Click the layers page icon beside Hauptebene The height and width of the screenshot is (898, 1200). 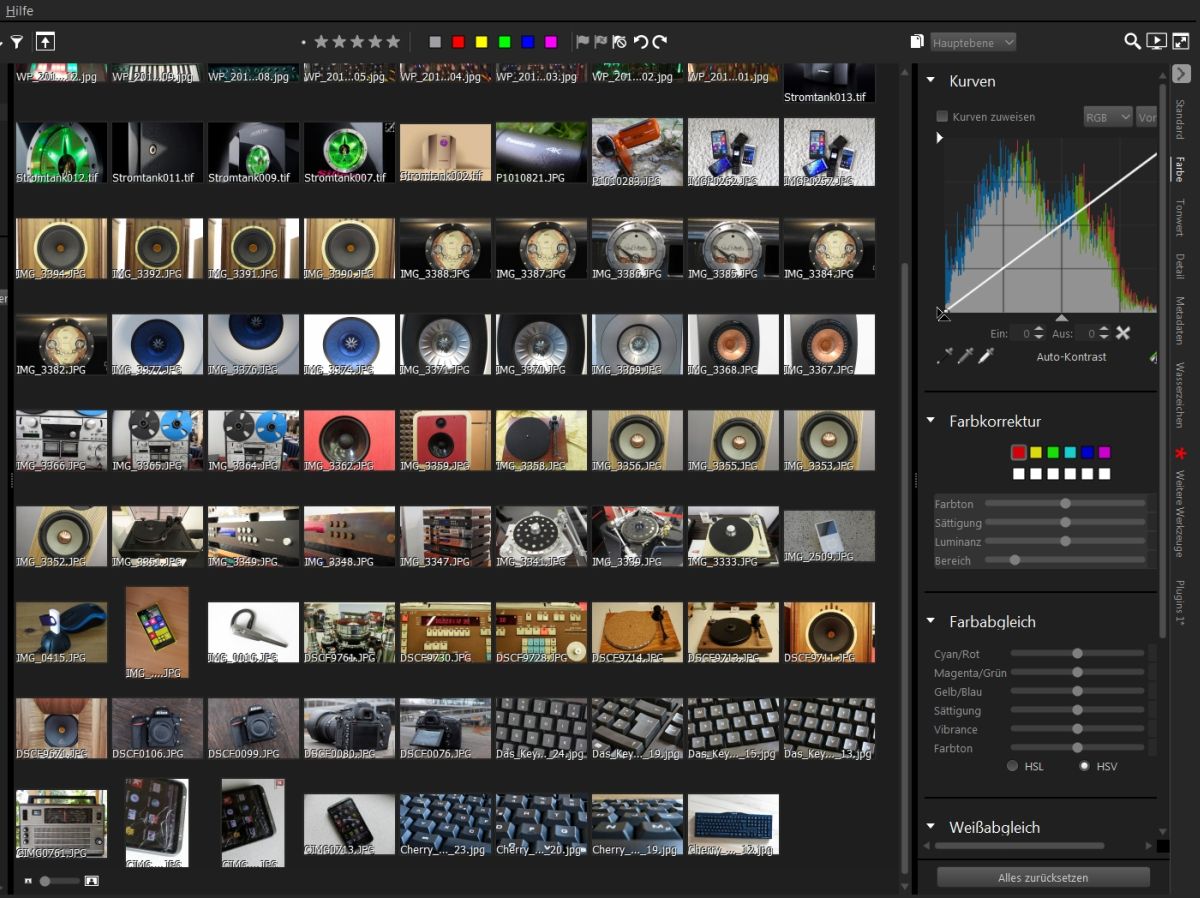click(x=917, y=42)
